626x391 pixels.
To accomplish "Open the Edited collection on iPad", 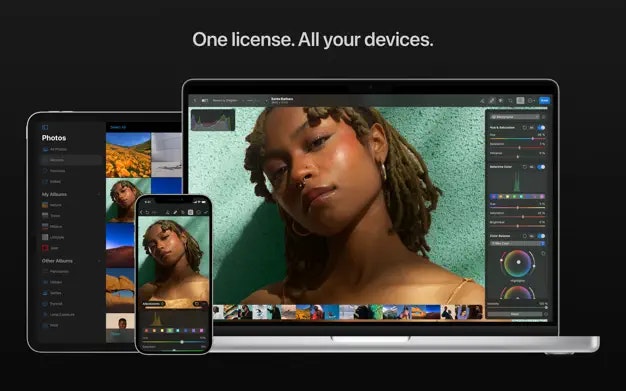I will (x=52, y=181).
